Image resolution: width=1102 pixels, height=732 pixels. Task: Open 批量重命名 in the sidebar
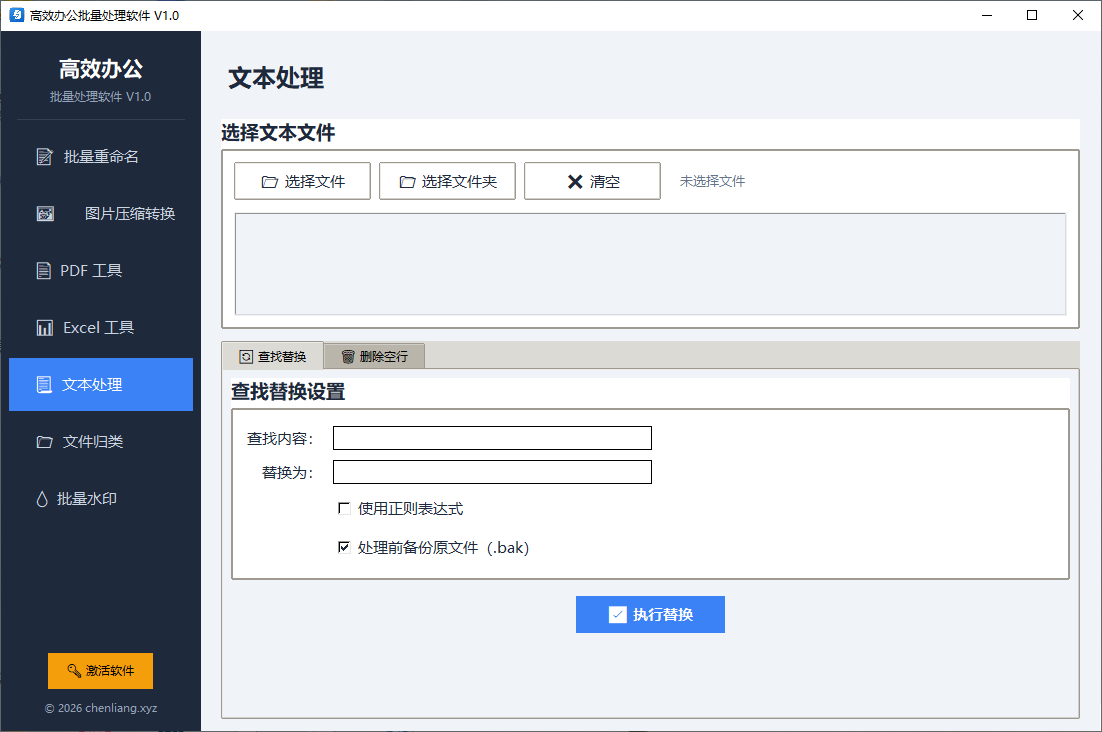pyautogui.click(x=101, y=157)
